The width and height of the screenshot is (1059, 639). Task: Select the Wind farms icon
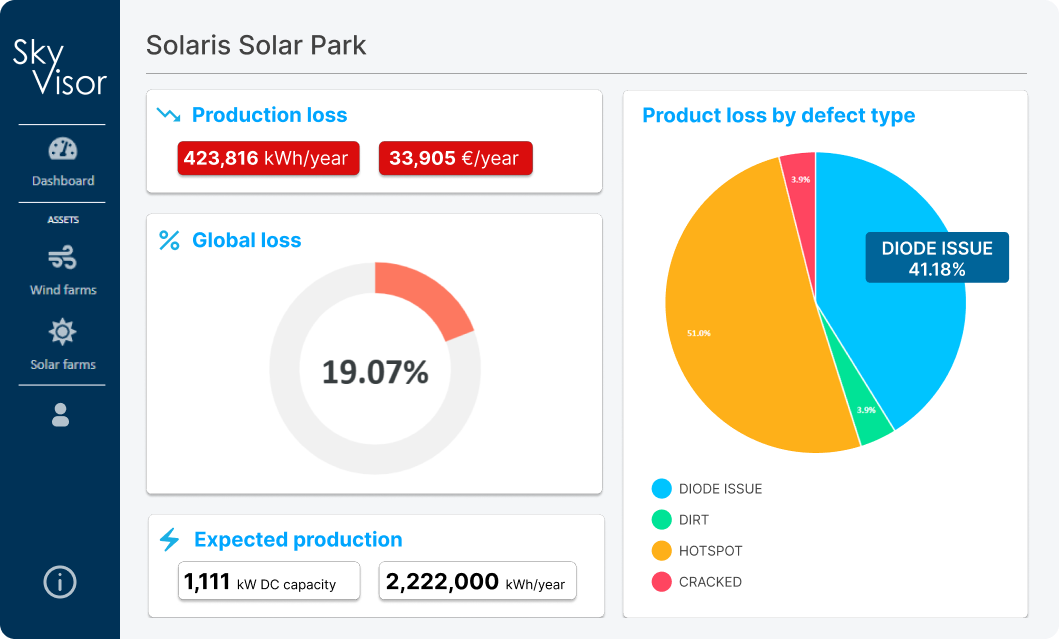coord(62,258)
